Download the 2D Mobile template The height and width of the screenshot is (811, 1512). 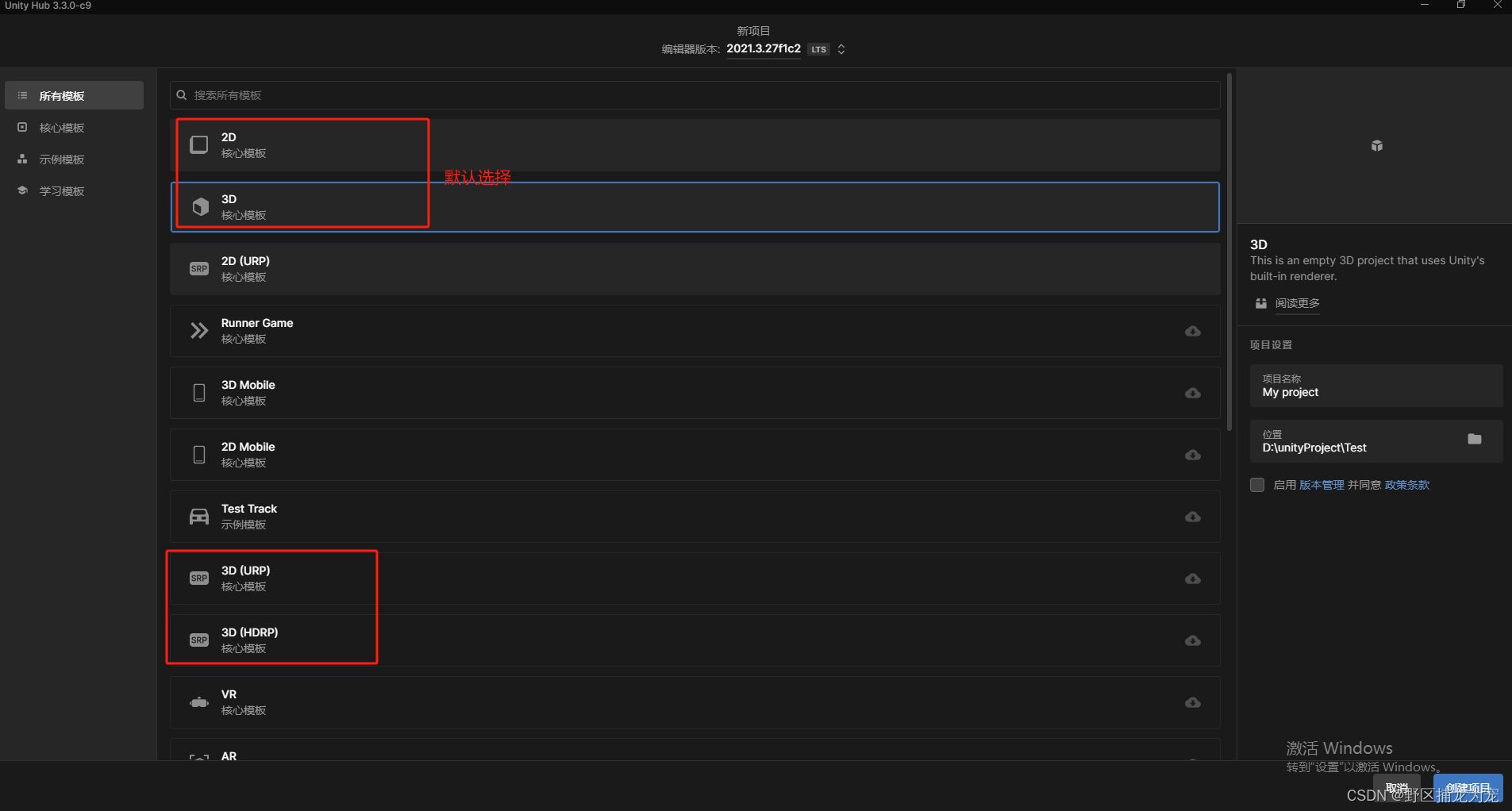pyautogui.click(x=1192, y=455)
